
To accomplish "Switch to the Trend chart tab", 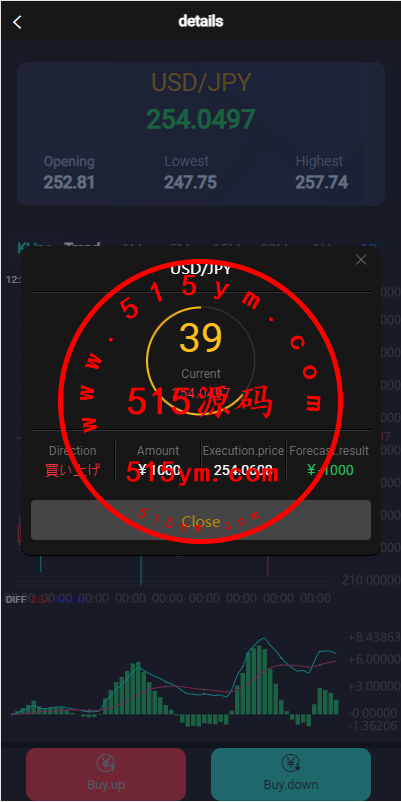I will click(x=82, y=244).
